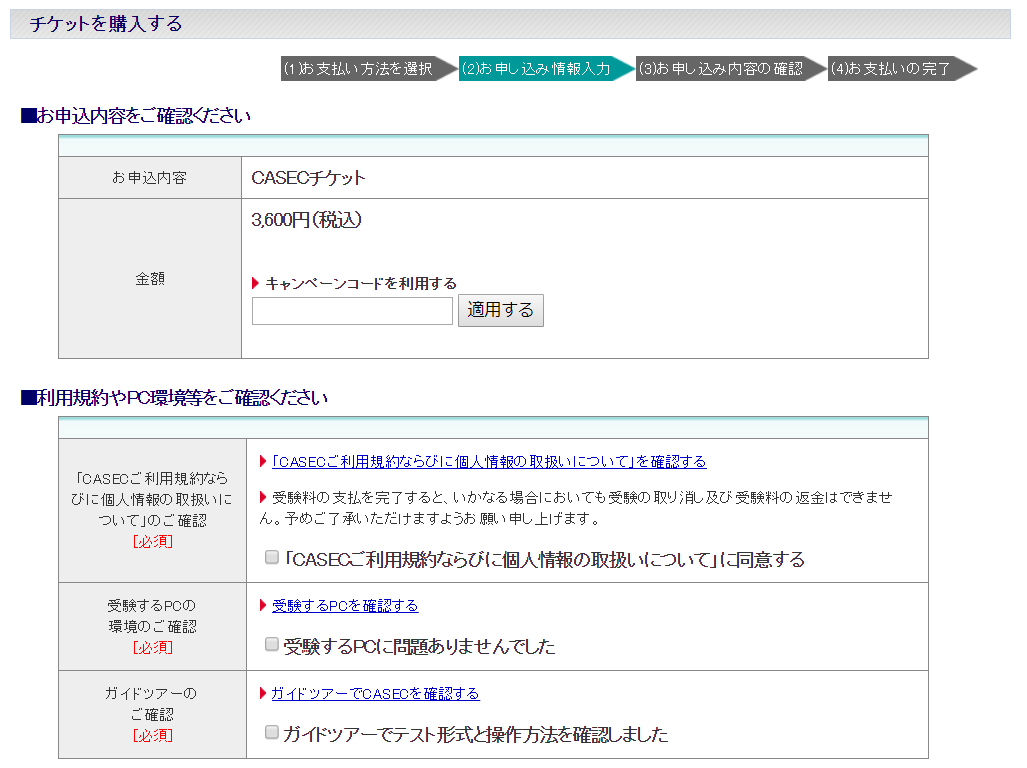Select the active step (2)お申し込み情報入力
Viewport: 1027px width, 768px height.
(540, 69)
